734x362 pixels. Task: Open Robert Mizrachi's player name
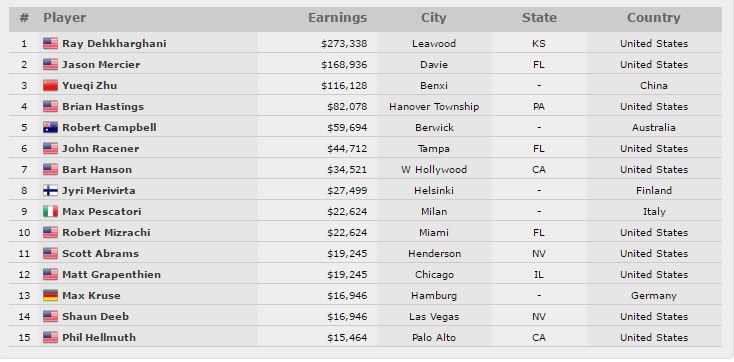106,232
